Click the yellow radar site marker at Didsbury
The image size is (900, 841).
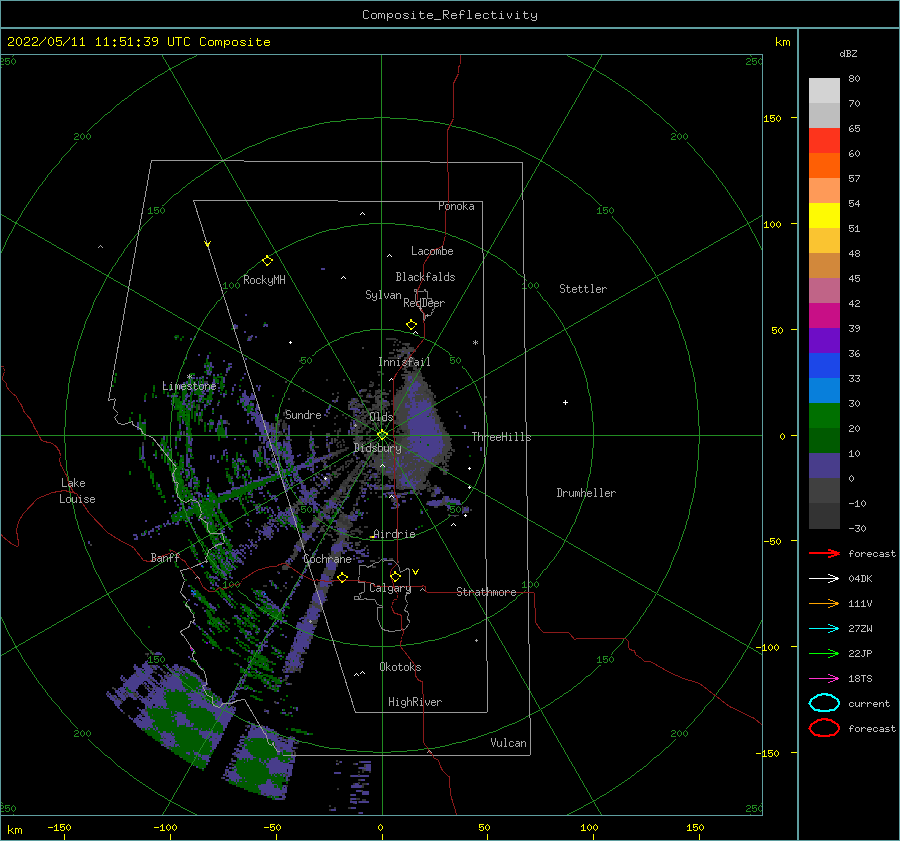tap(382, 435)
